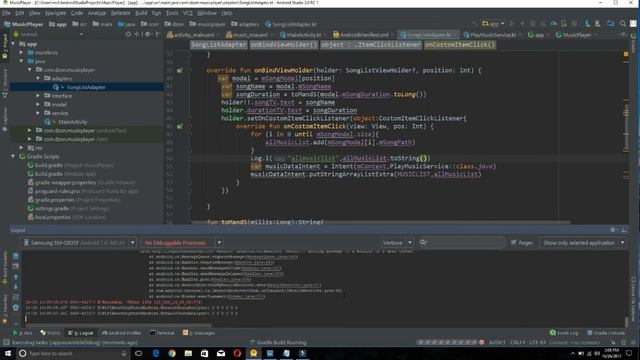Open the VCS menu
The height and width of the screenshot is (360, 640).
coord(187,13)
